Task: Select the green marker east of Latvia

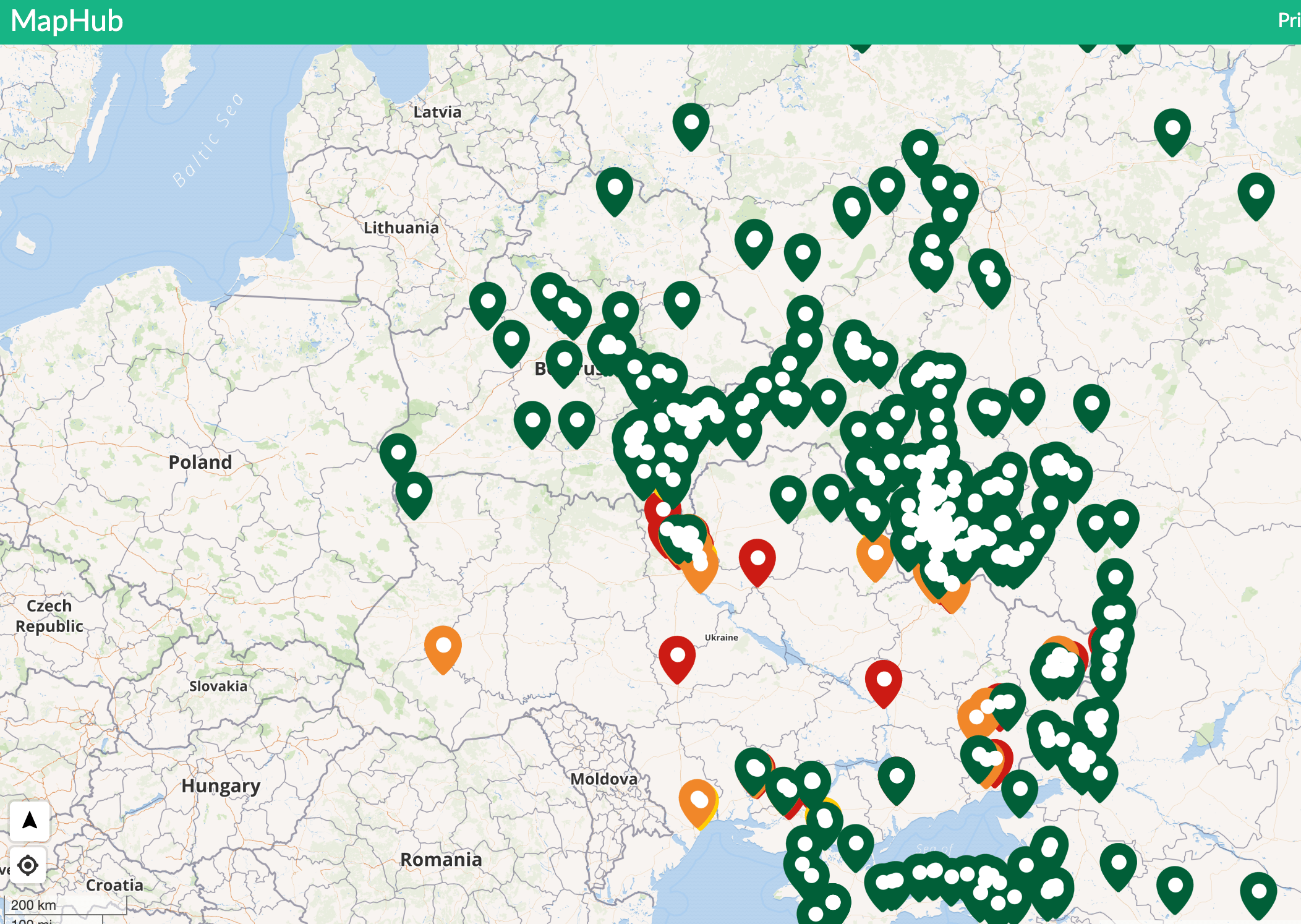Action: tap(691, 124)
